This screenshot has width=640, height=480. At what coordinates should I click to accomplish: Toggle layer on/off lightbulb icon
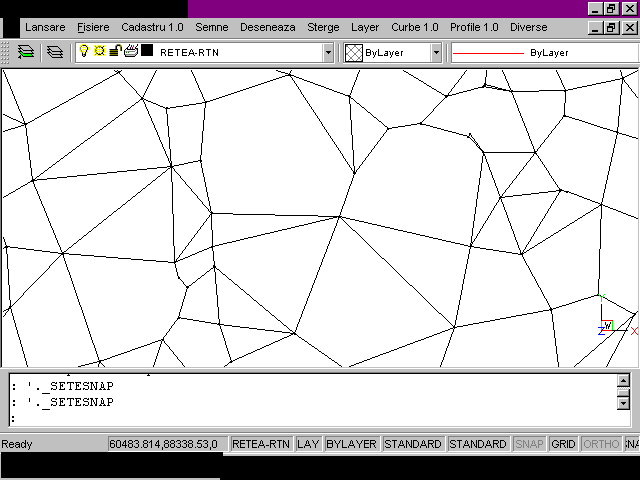click(x=84, y=51)
